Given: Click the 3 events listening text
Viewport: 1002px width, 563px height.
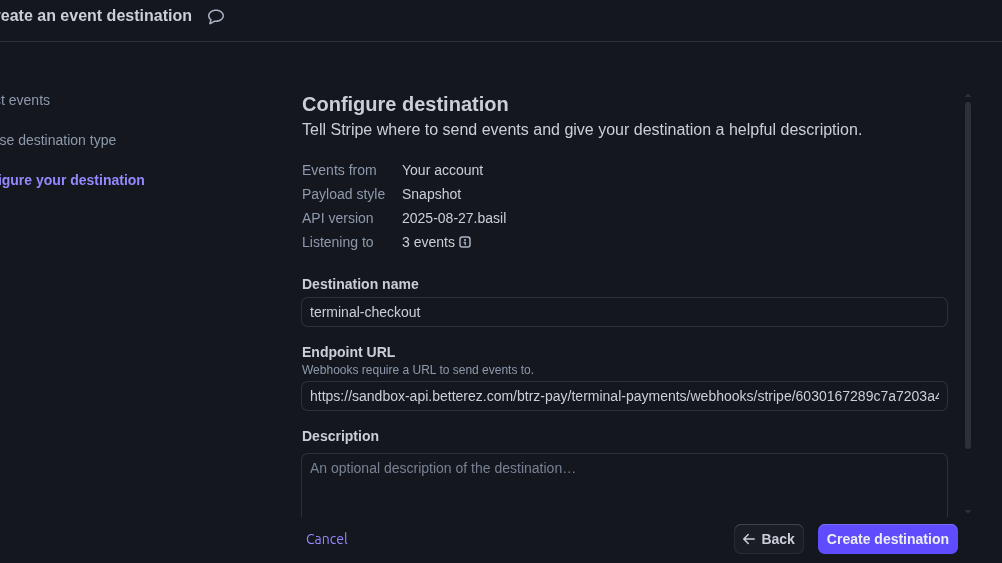Looking at the screenshot, I should 428,242.
